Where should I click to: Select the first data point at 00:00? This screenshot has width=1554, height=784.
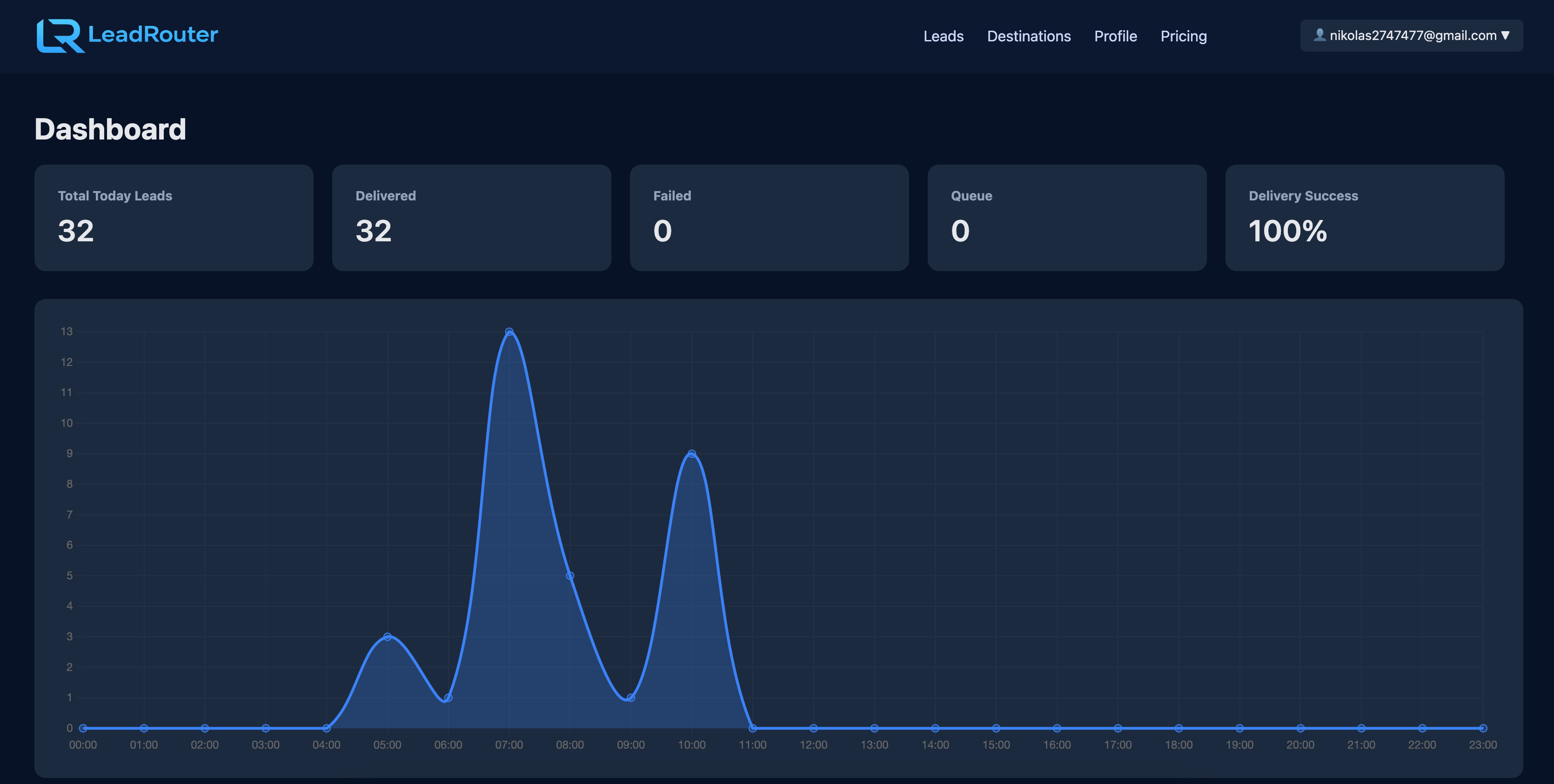click(83, 728)
